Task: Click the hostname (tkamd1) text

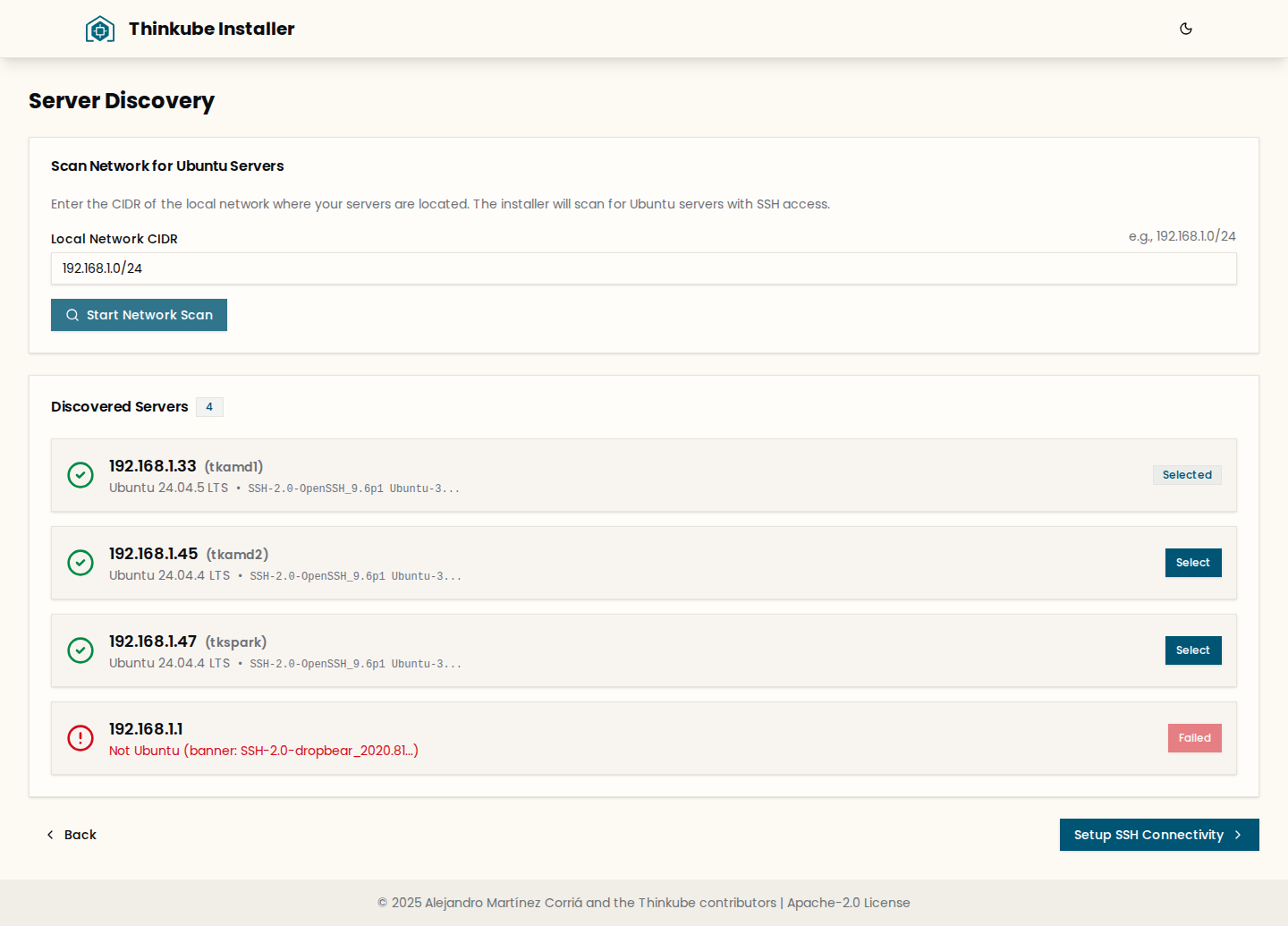Action: 234,467
